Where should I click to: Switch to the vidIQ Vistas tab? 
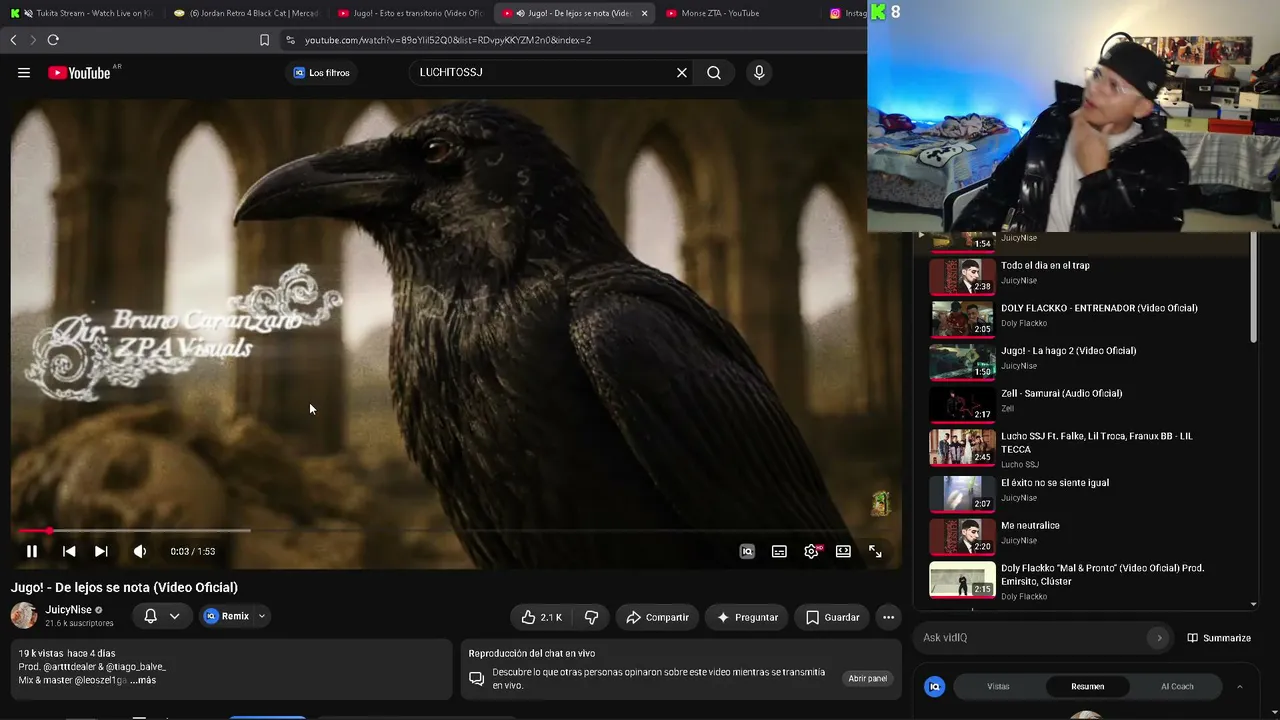pyautogui.click(x=998, y=687)
